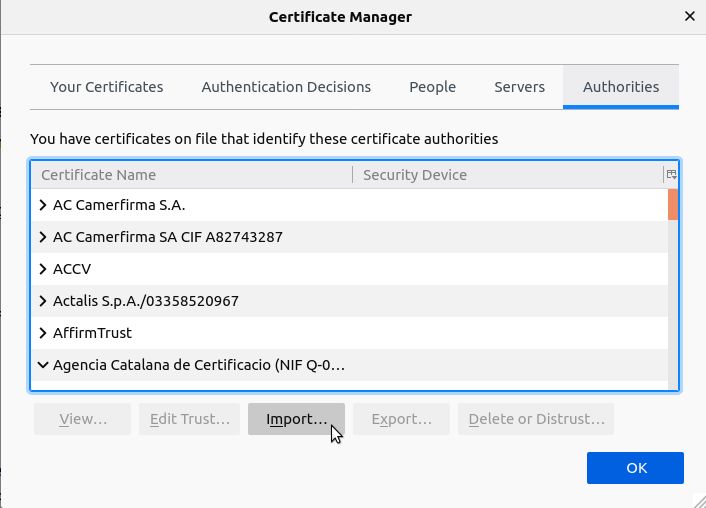Screen dimensions: 706x508
Task: Expand the AffirmTrust authority row
Action: point(43,333)
